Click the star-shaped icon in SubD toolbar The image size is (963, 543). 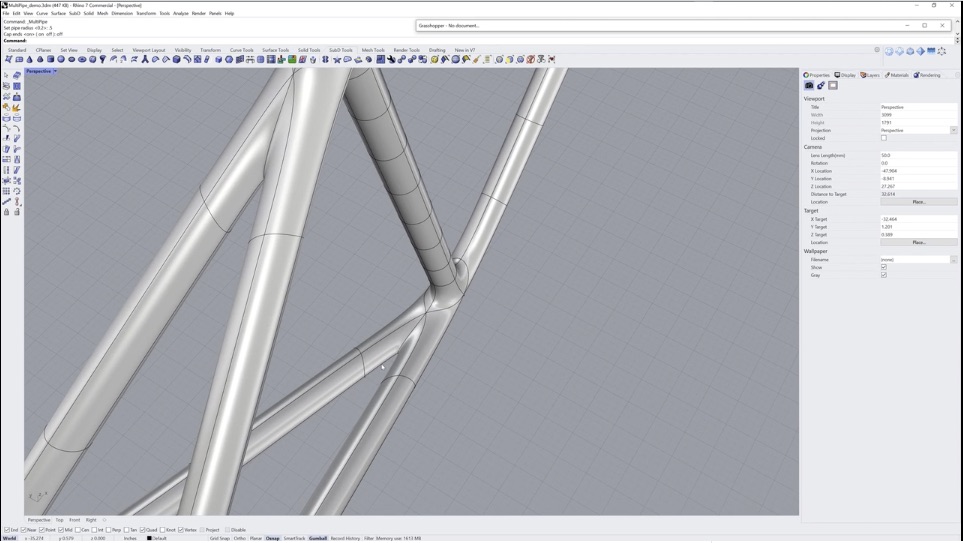(337, 60)
